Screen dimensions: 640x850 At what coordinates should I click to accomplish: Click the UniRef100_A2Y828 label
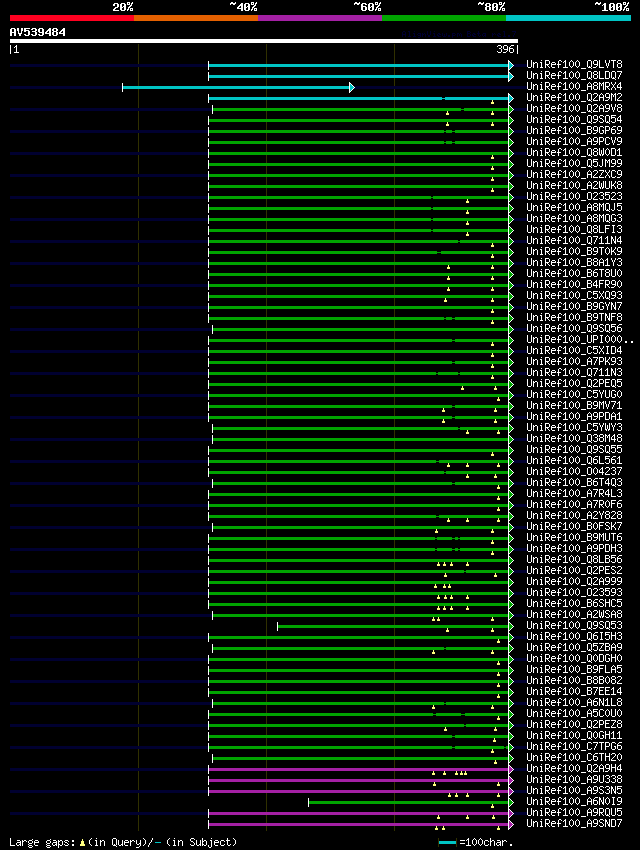[574, 516]
